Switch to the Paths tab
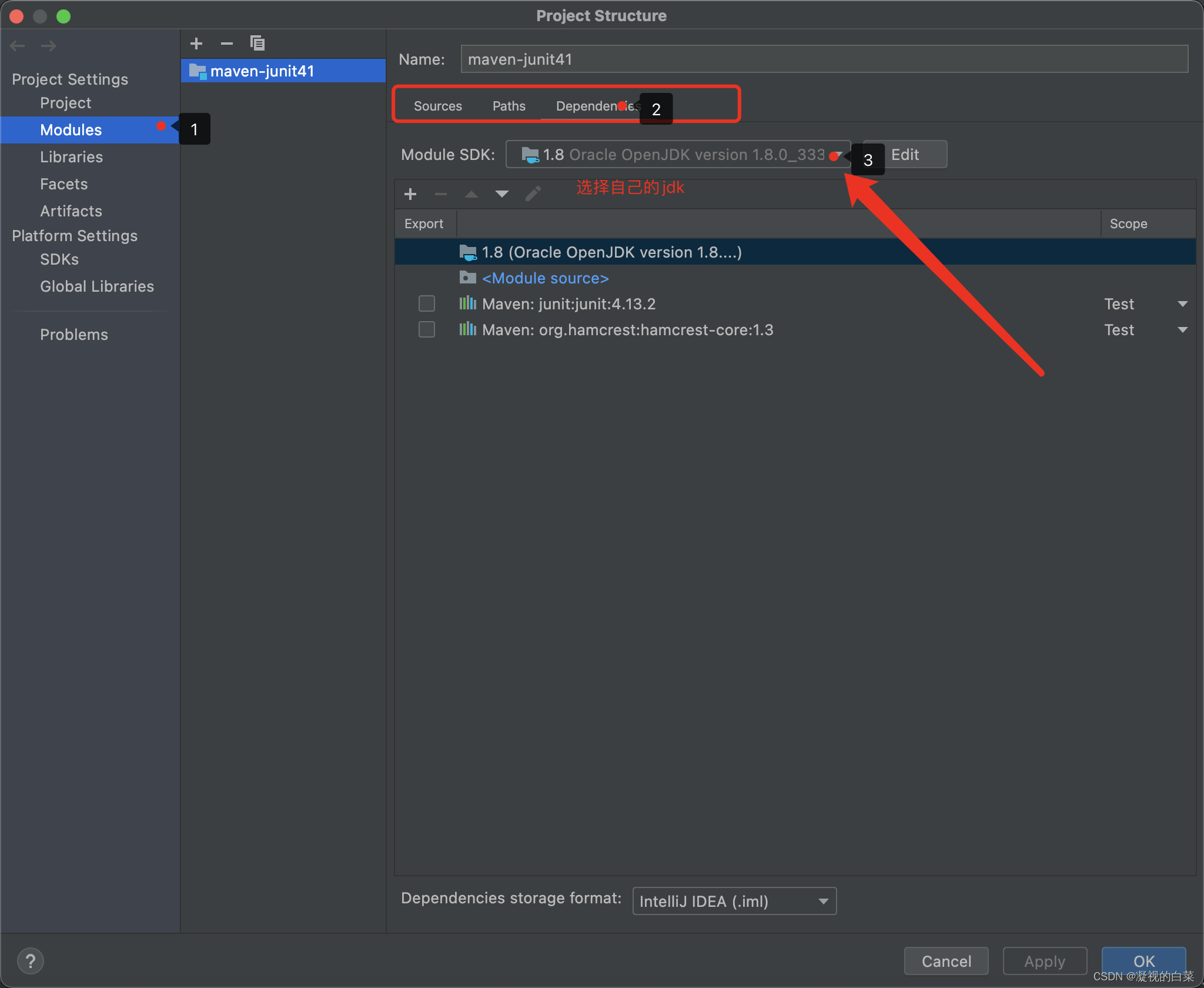The height and width of the screenshot is (988, 1204). (509, 106)
